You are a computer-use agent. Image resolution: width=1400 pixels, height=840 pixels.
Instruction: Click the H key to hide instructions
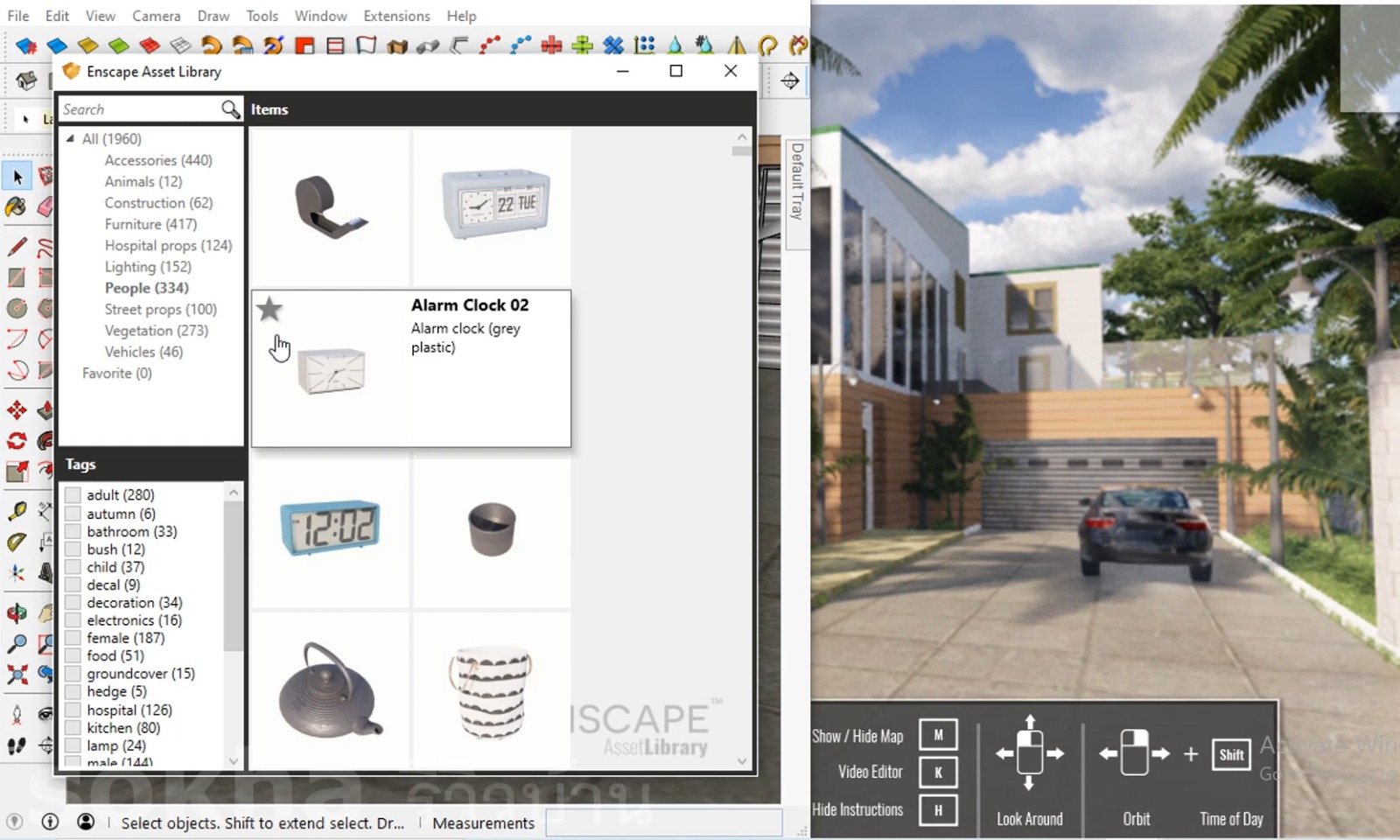tap(938, 810)
